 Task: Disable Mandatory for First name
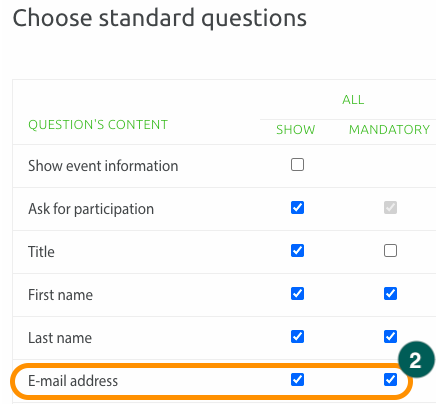390,294
